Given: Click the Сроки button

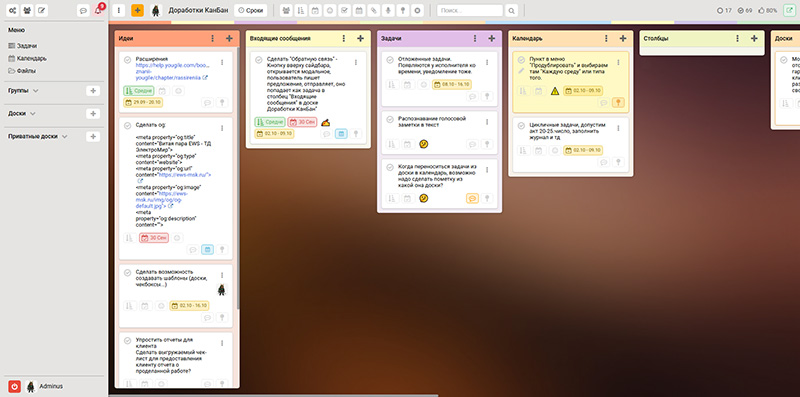Looking at the screenshot, I should point(251,10).
